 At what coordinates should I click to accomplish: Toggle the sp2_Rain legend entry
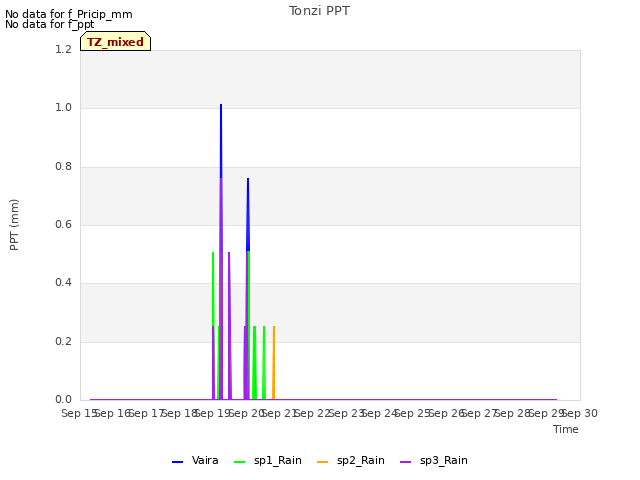tap(351, 461)
